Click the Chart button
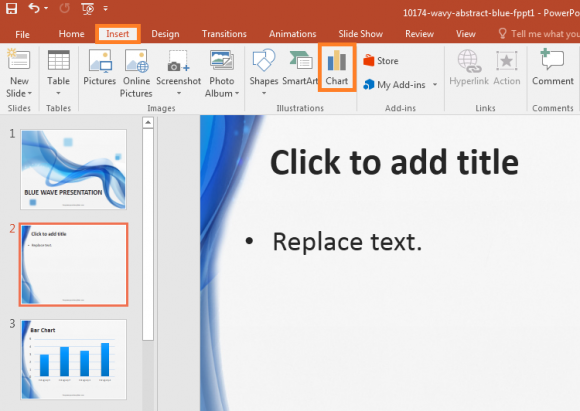 (337, 67)
